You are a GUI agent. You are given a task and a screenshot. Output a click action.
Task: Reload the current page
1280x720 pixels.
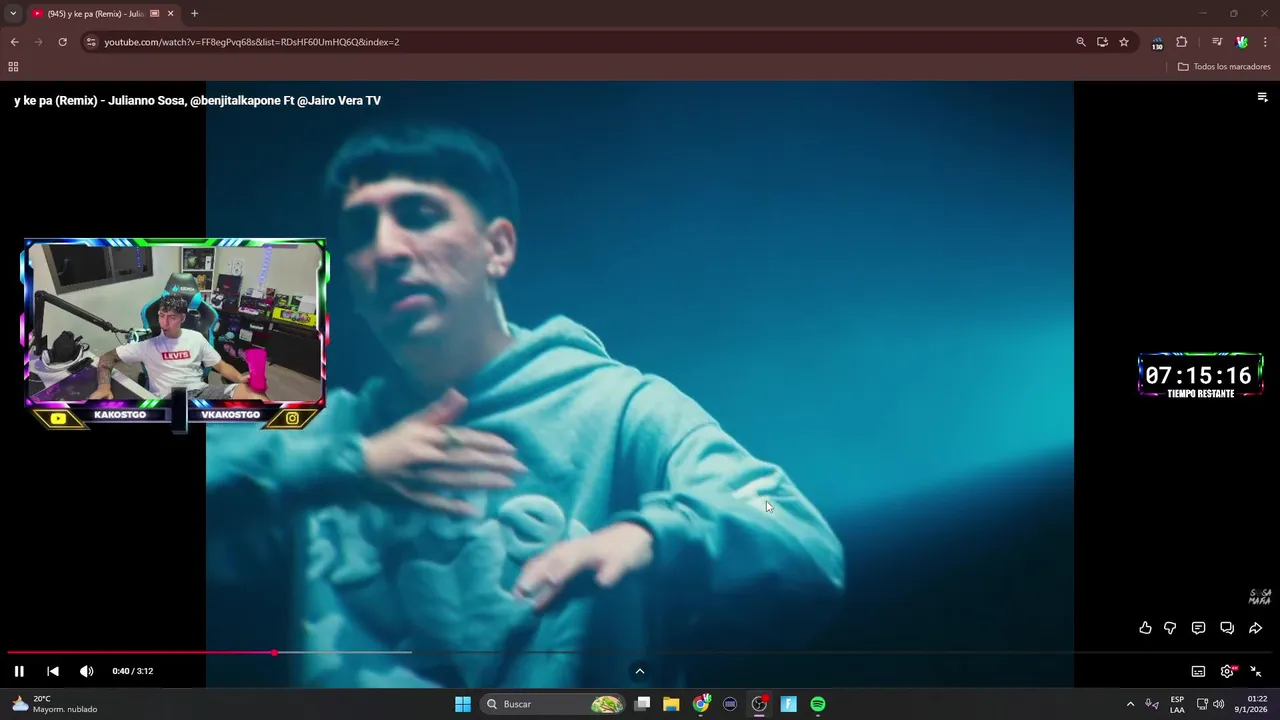(62, 42)
